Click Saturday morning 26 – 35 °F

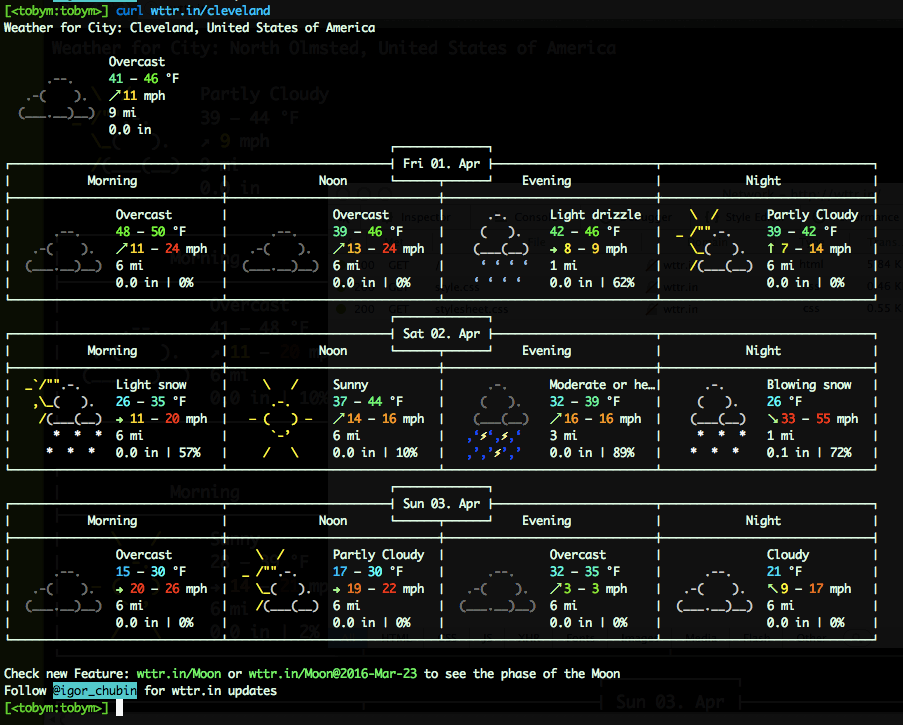pos(151,401)
